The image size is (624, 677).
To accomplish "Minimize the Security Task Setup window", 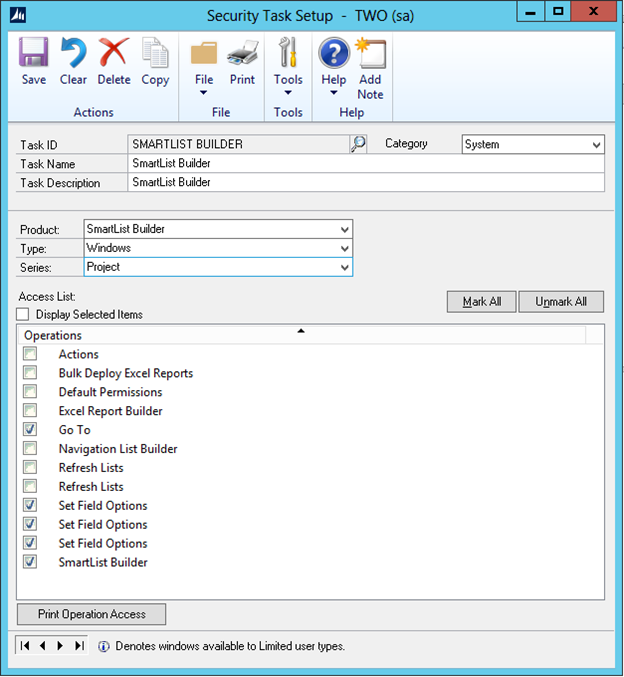I will [531, 12].
